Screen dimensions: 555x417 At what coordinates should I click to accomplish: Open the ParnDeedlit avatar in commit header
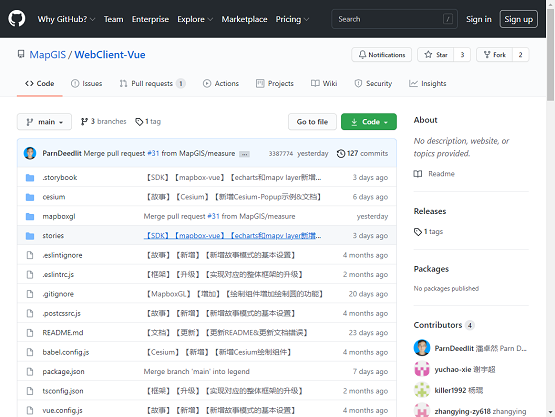click(30, 153)
